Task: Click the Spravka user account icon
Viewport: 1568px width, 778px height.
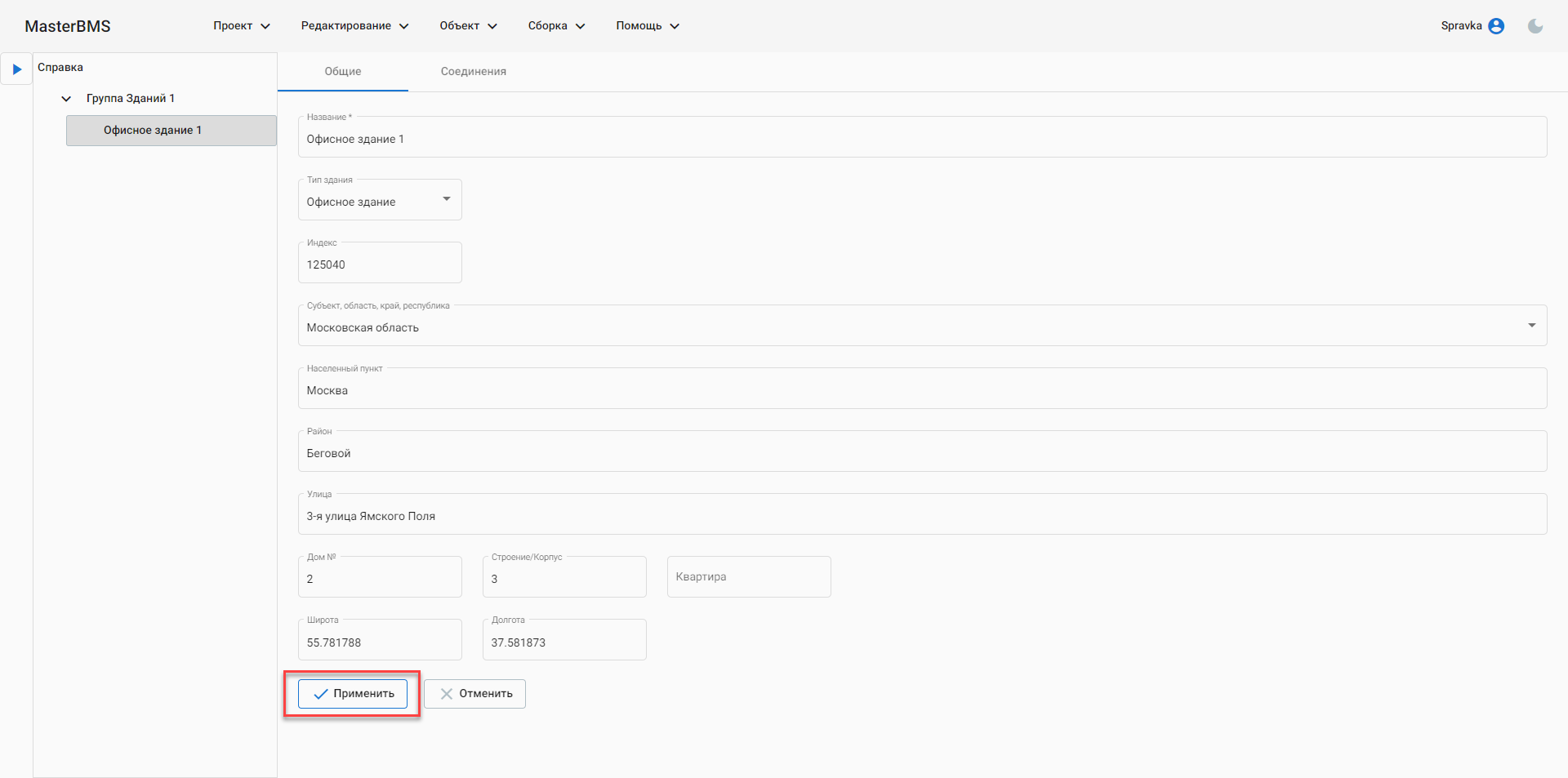Action: coord(1496,26)
